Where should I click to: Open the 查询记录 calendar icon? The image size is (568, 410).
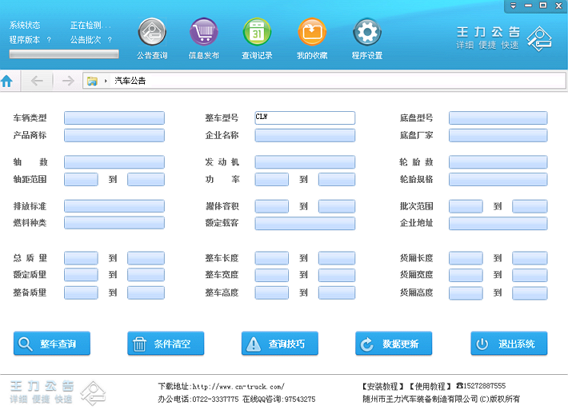click(x=257, y=32)
